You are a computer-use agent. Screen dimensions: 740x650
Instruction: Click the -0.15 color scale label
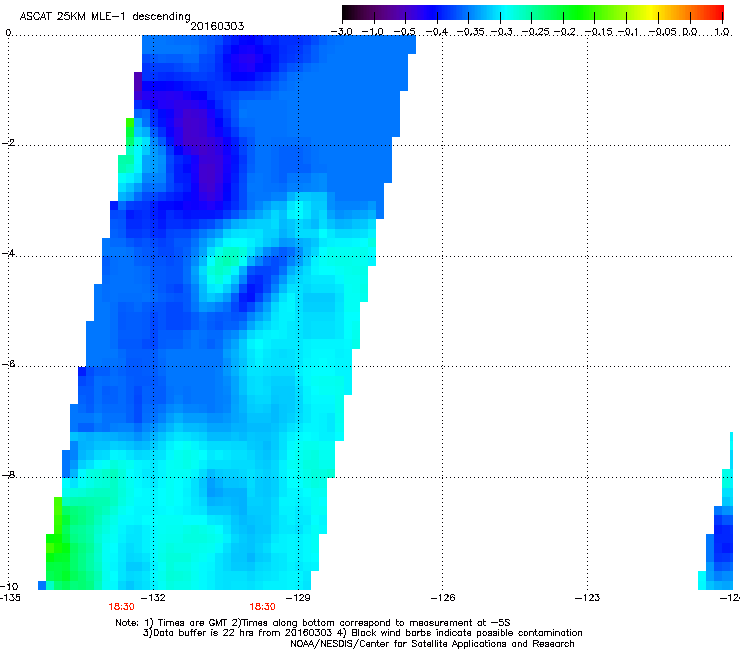tap(598, 32)
